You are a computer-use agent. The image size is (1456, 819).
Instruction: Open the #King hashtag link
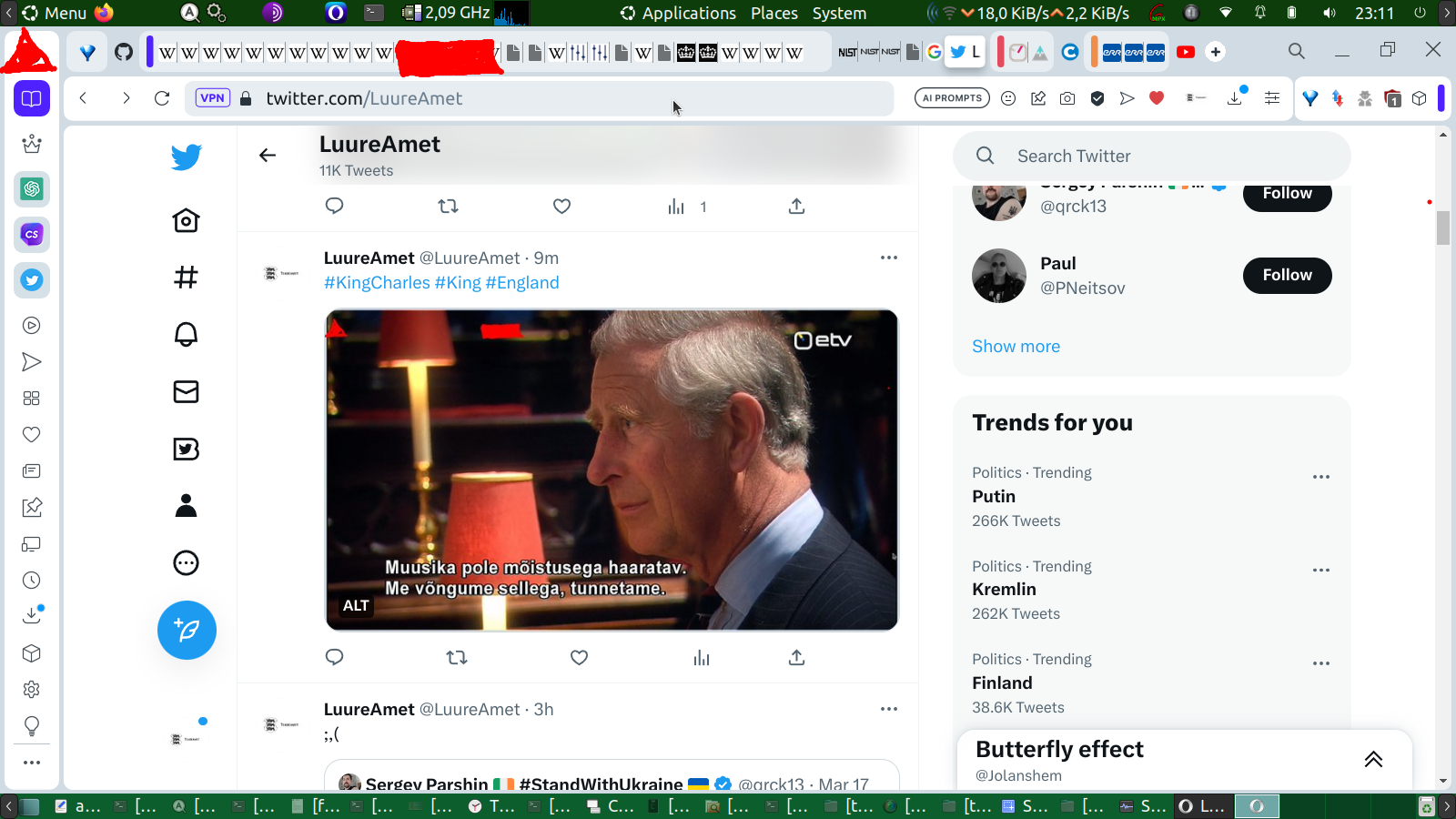coord(458,283)
